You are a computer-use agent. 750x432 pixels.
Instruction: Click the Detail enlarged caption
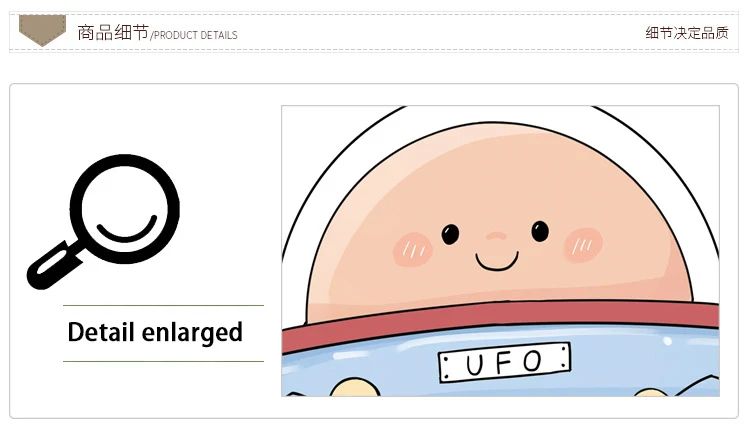click(x=155, y=332)
